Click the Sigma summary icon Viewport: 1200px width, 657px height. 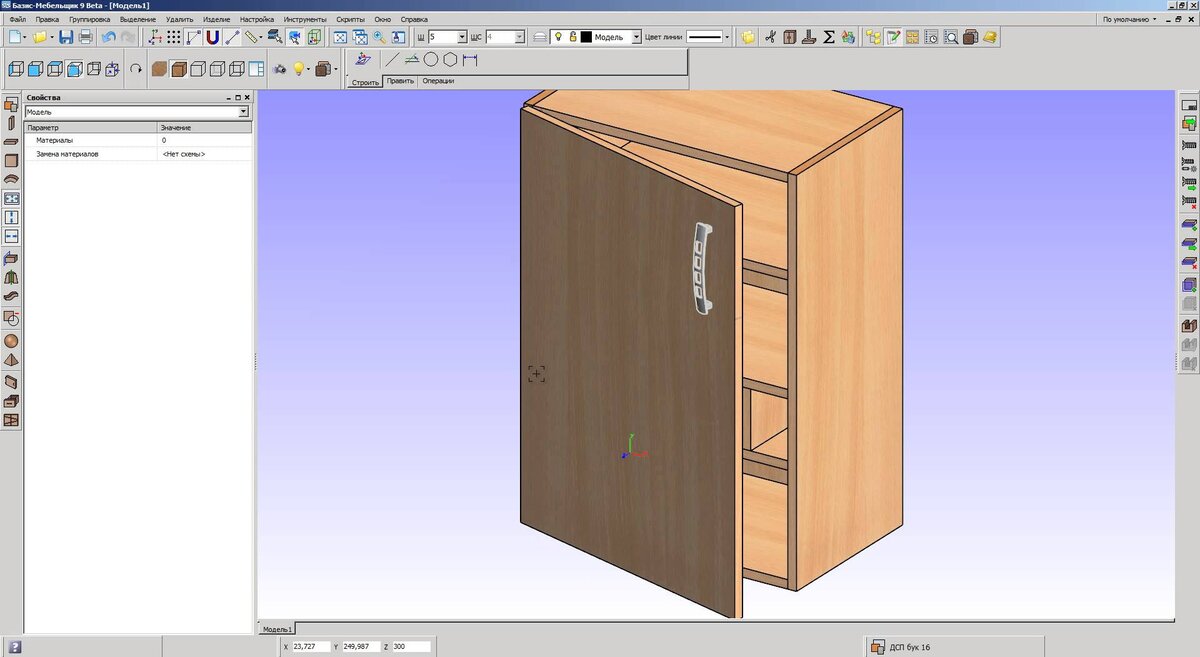click(828, 37)
